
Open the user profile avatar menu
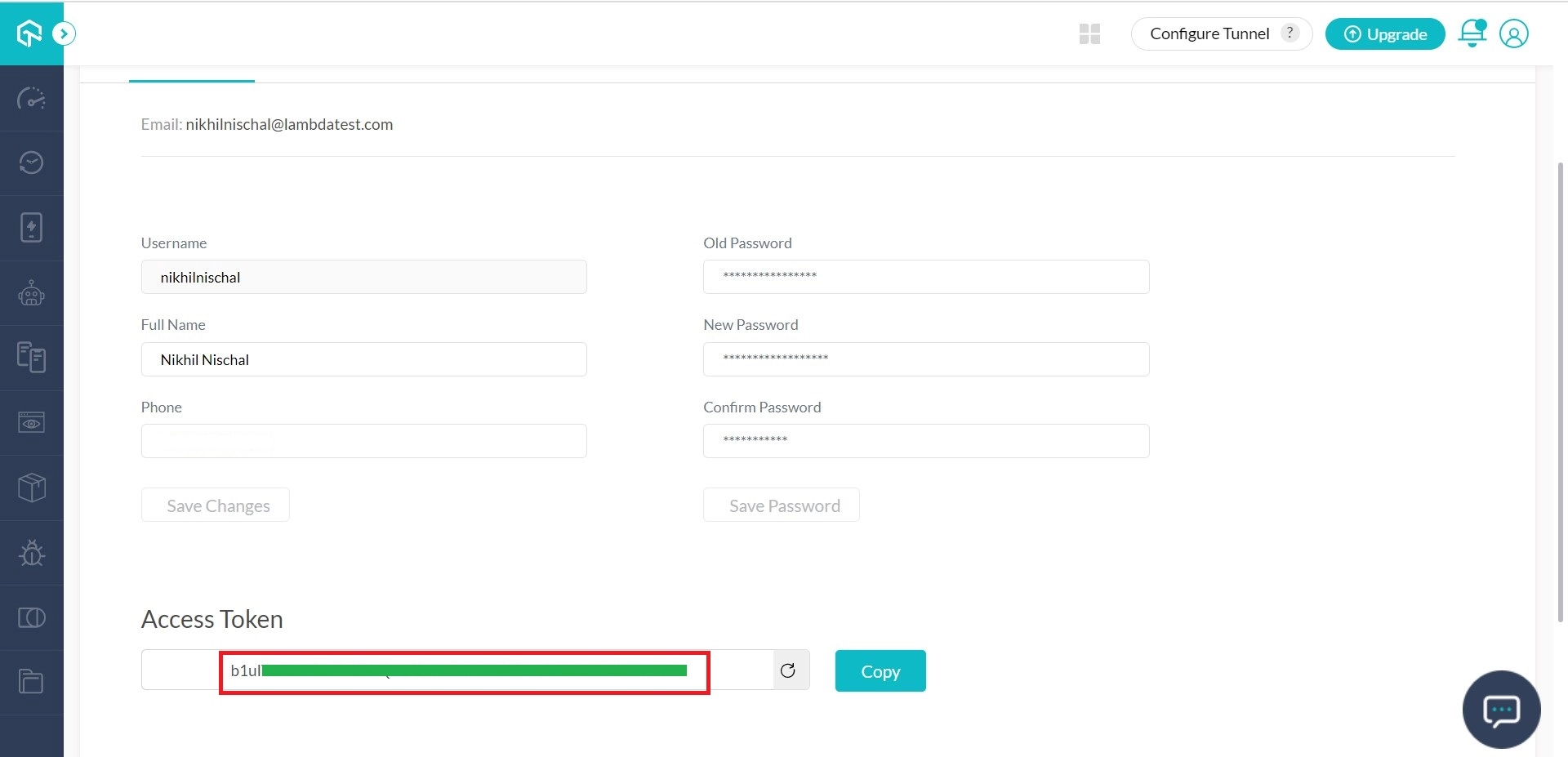point(1513,33)
